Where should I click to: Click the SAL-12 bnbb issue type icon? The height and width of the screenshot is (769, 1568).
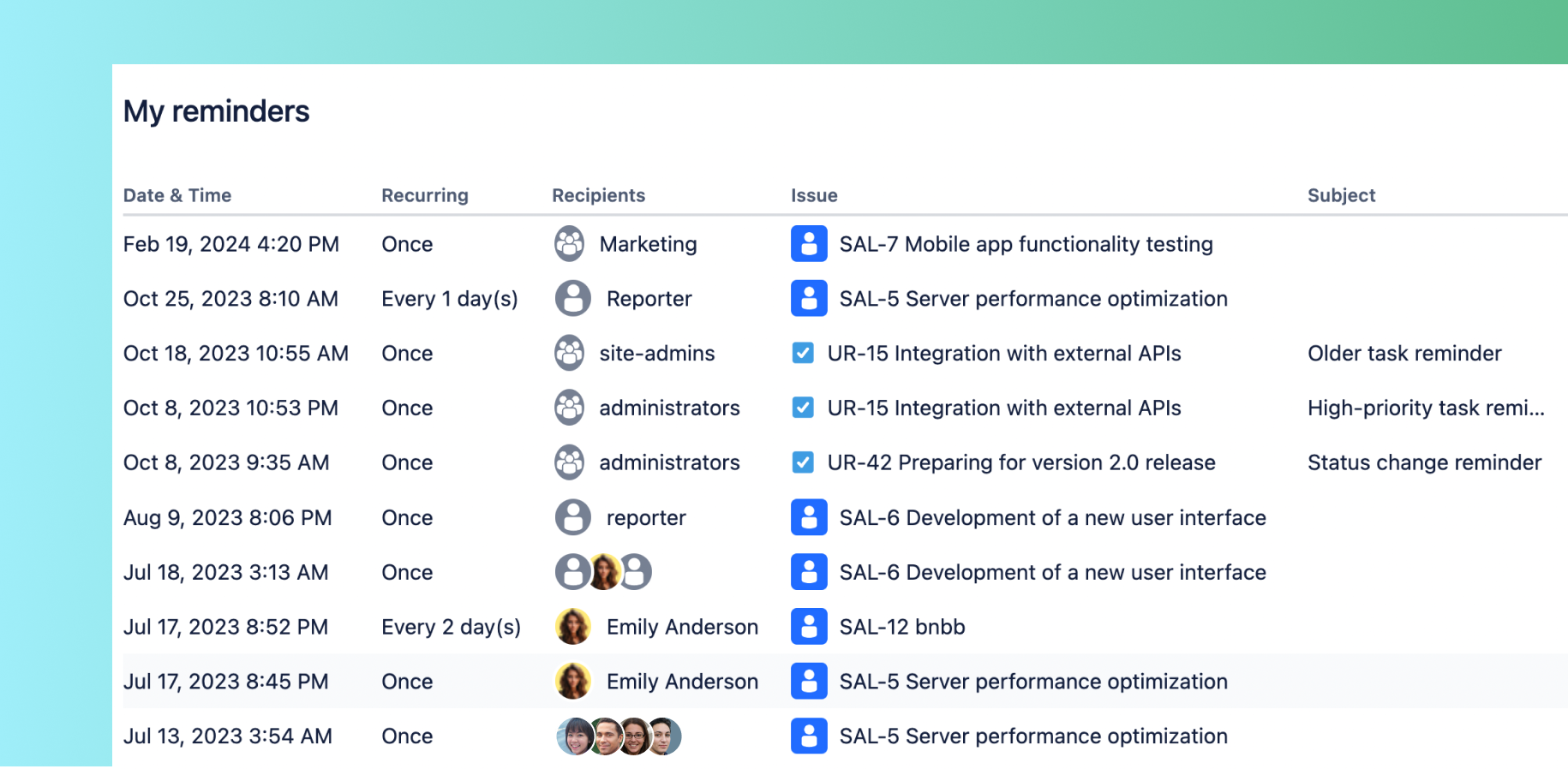click(808, 627)
